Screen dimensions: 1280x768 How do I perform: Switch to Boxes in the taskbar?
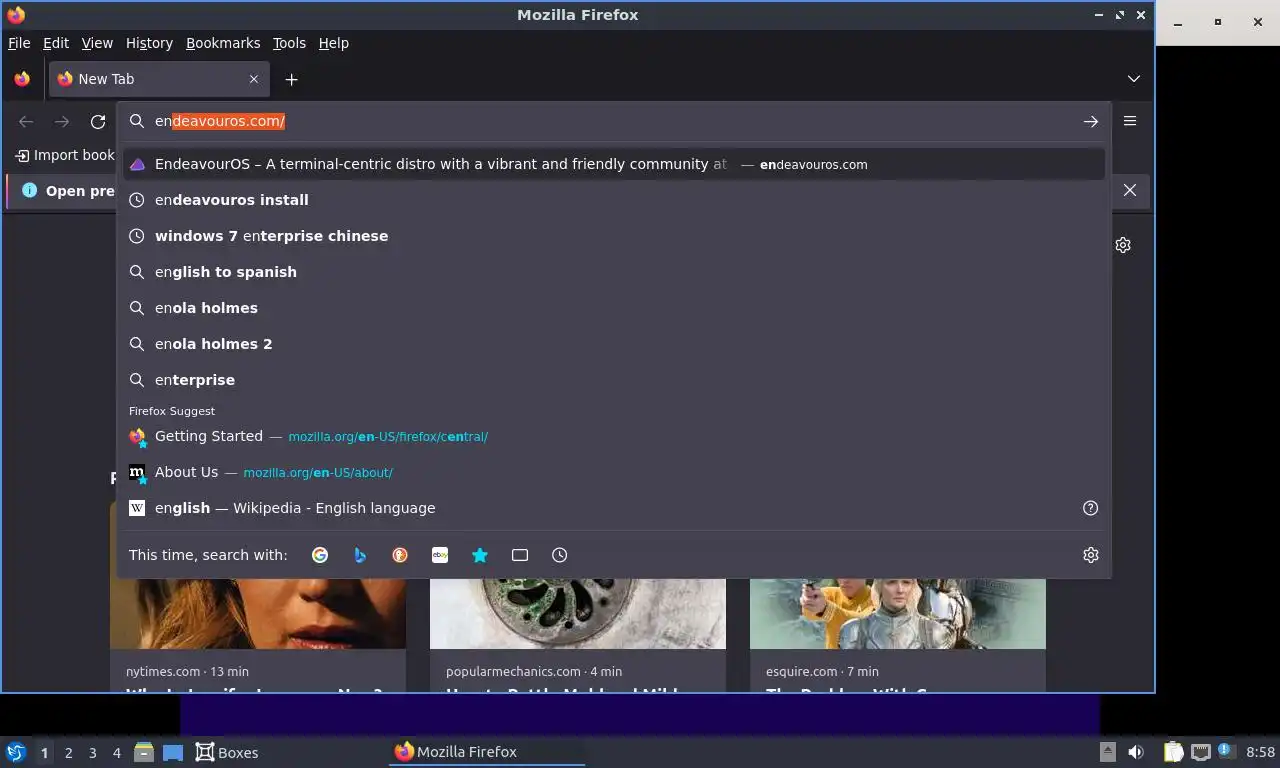coord(227,752)
